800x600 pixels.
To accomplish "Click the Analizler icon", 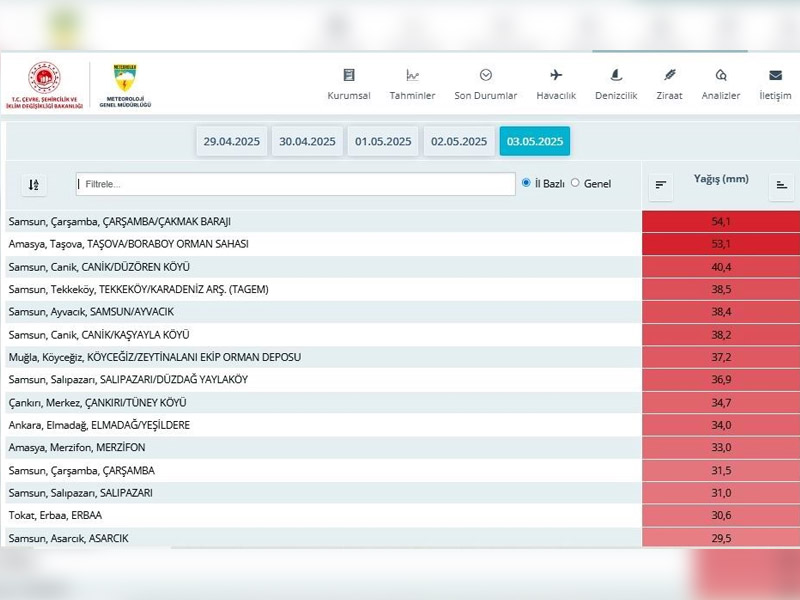I will 721,75.
